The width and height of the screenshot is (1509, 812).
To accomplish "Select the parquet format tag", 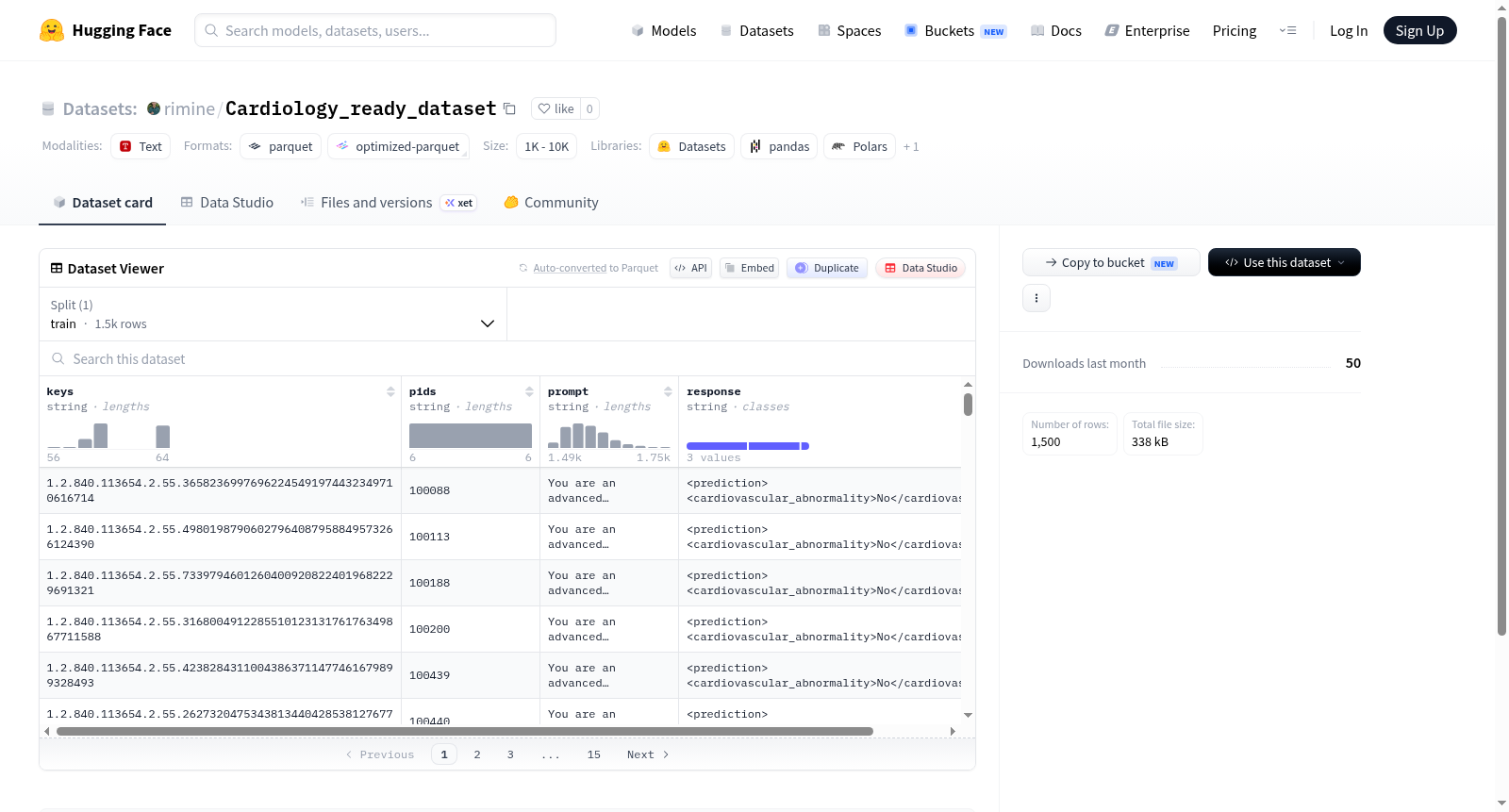I will [280, 146].
